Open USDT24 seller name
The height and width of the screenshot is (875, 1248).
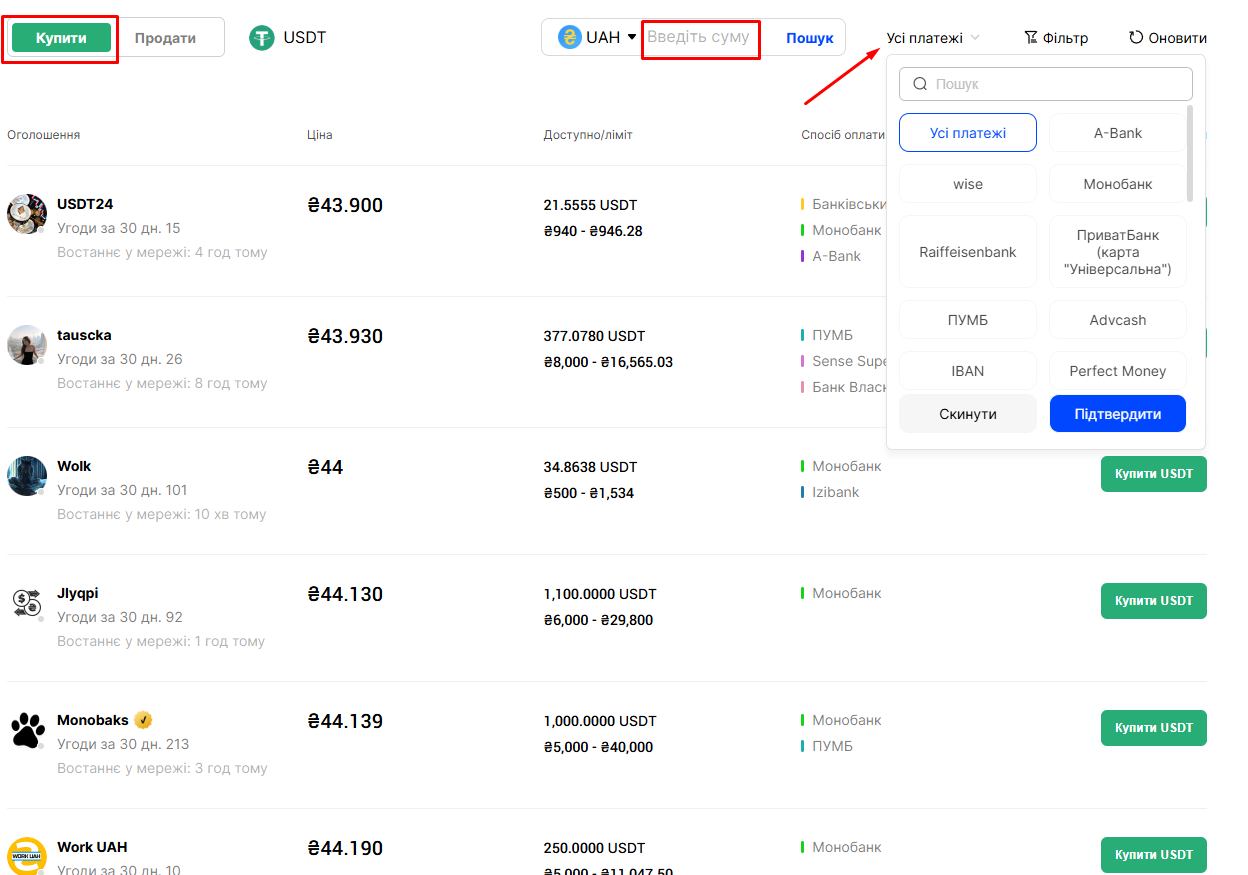(85, 204)
